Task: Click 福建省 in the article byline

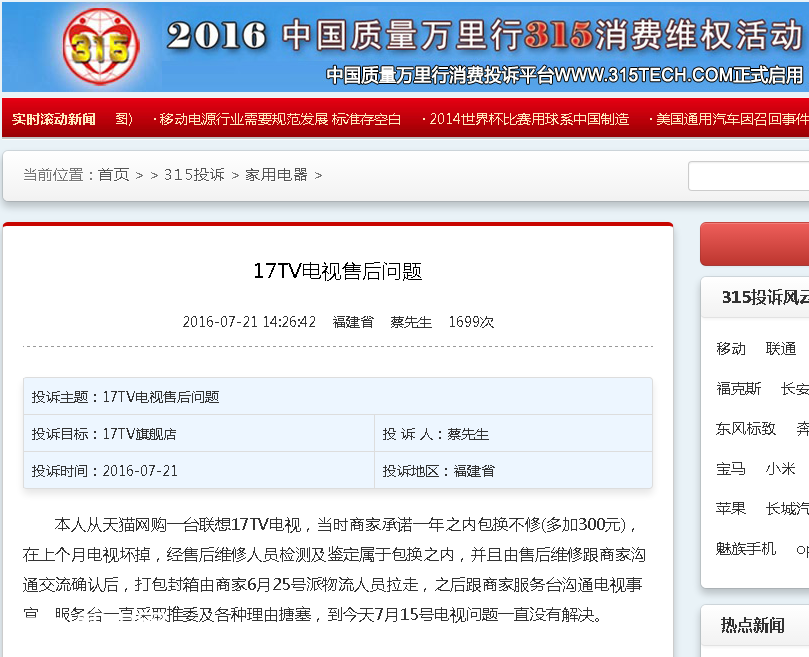Action: (x=353, y=322)
